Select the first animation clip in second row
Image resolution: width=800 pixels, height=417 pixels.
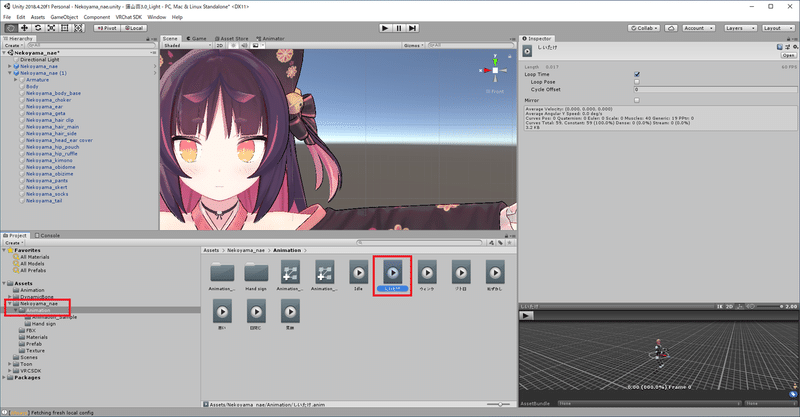[222, 314]
